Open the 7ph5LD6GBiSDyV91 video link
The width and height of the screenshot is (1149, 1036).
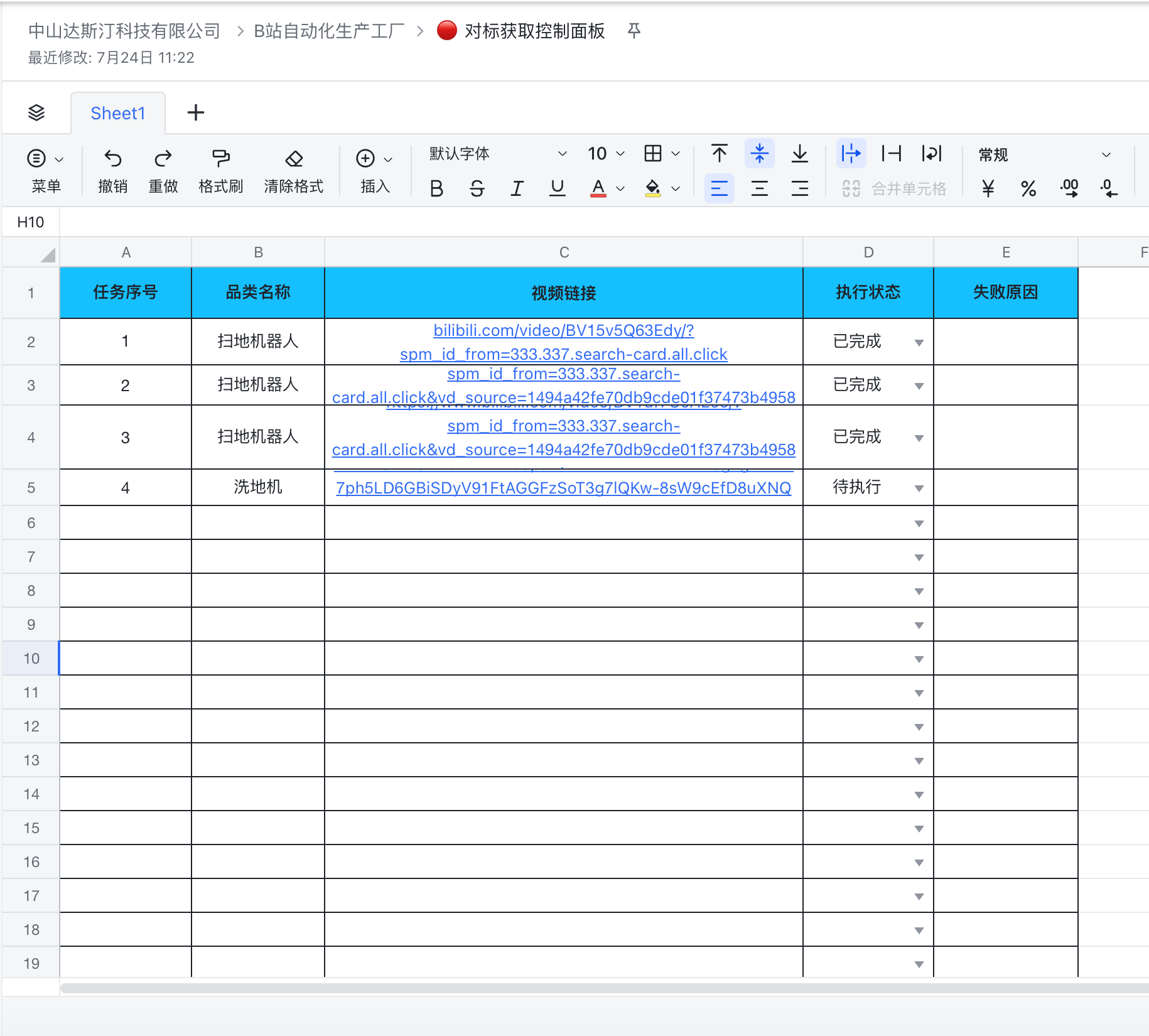(x=564, y=488)
